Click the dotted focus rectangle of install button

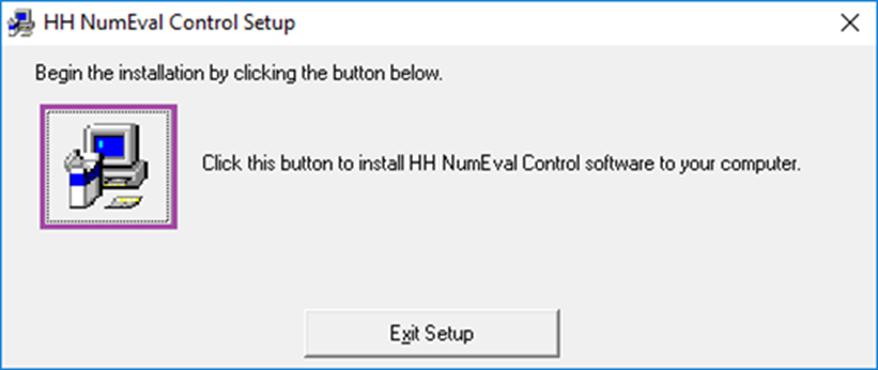coord(109,166)
